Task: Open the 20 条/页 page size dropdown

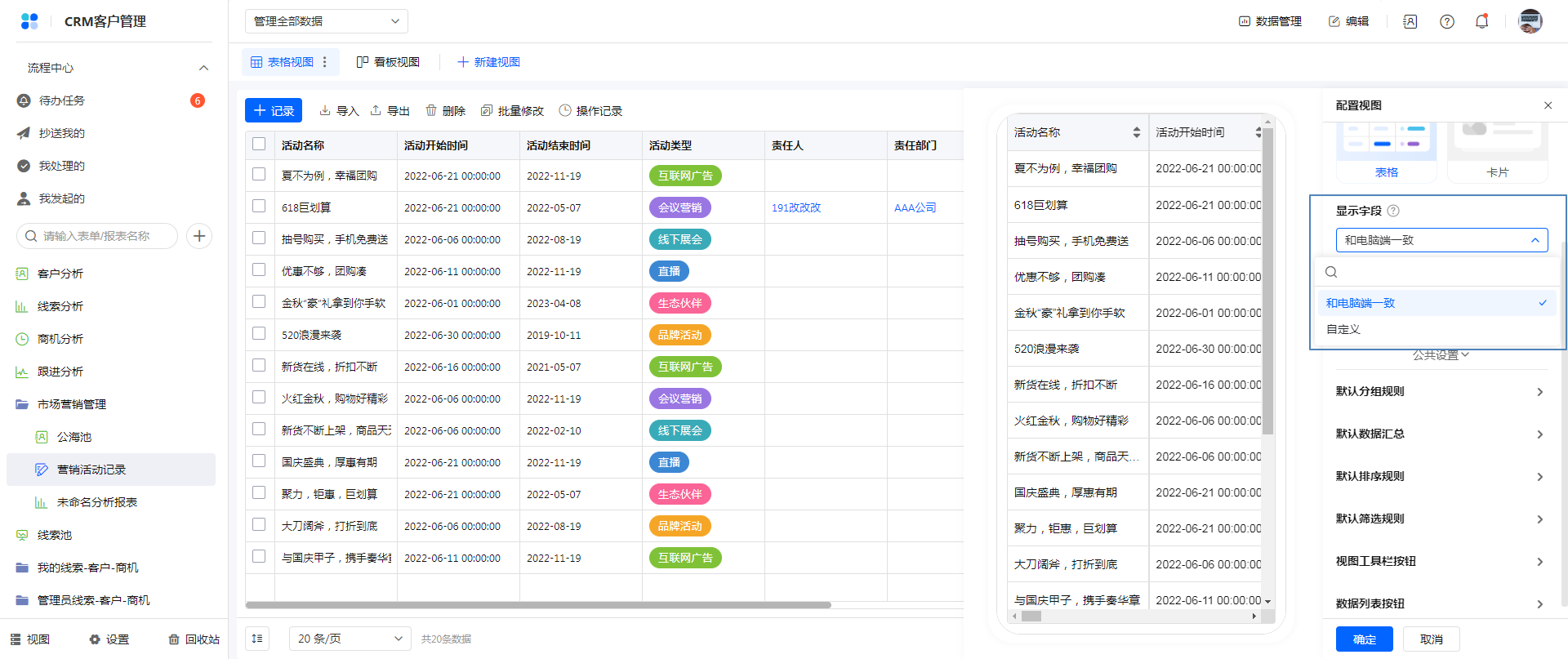Action: point(350,639)
